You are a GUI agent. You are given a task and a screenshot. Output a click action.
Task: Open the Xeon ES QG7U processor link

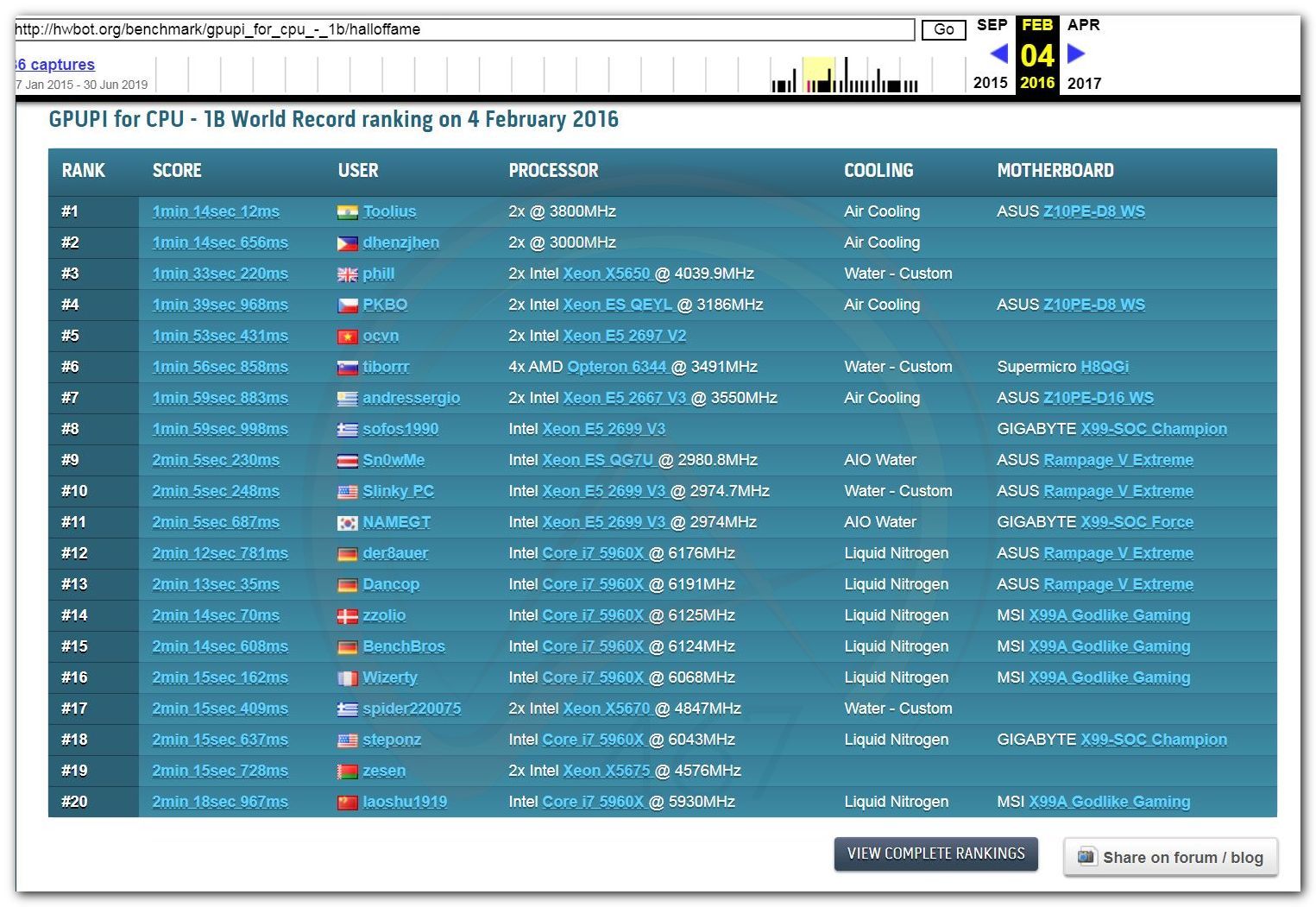coord(598,460)
